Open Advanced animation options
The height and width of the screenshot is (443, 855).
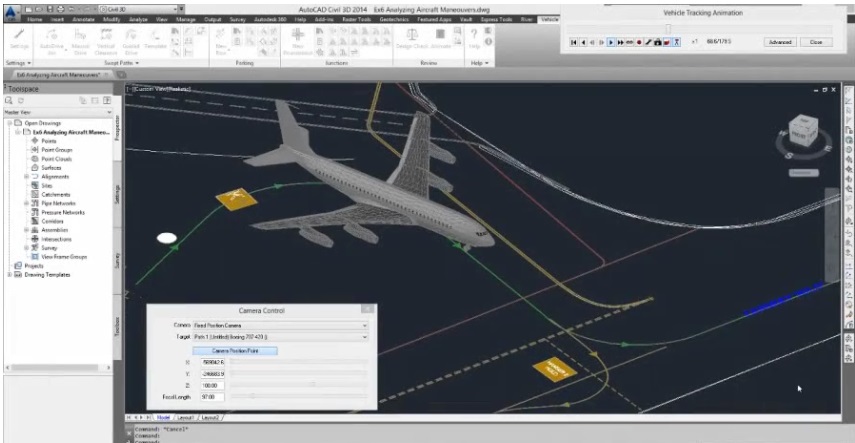780,42
